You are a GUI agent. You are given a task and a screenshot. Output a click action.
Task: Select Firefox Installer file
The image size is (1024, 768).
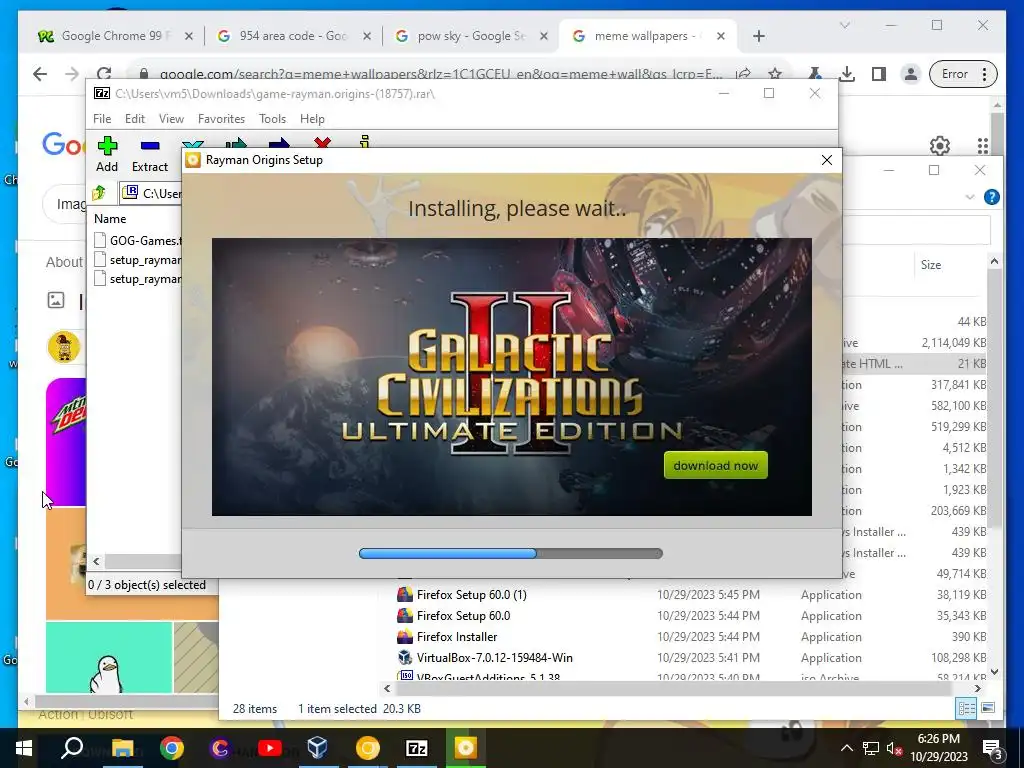(x=456, y=637)
